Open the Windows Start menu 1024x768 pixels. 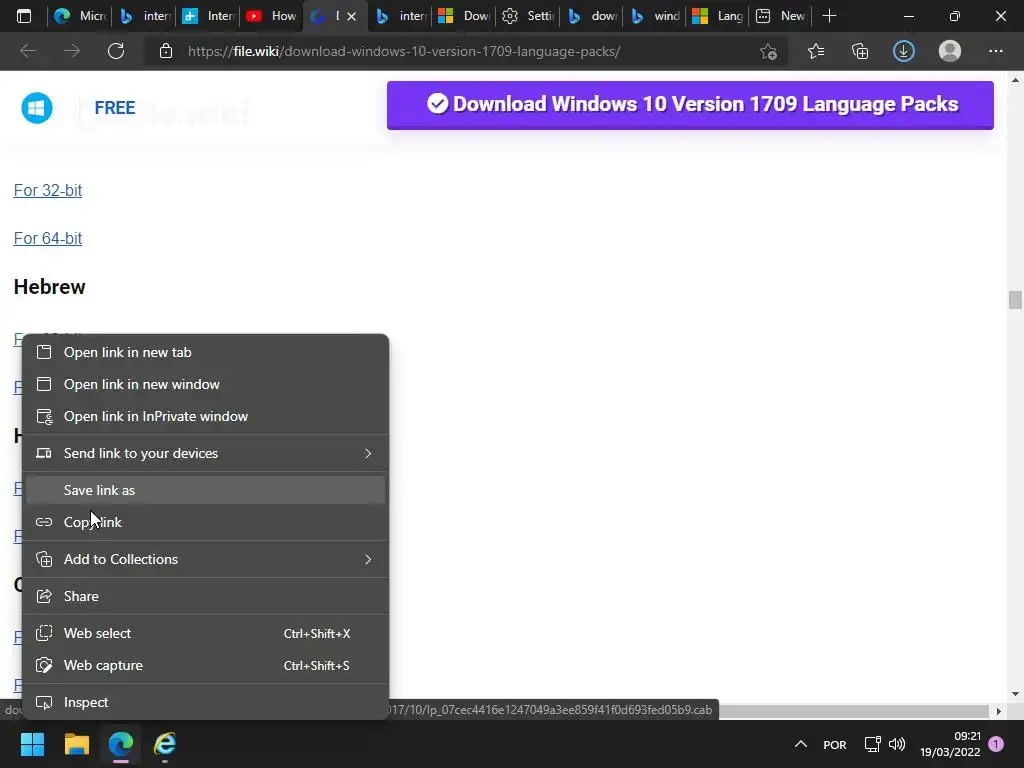click(32, 744)
